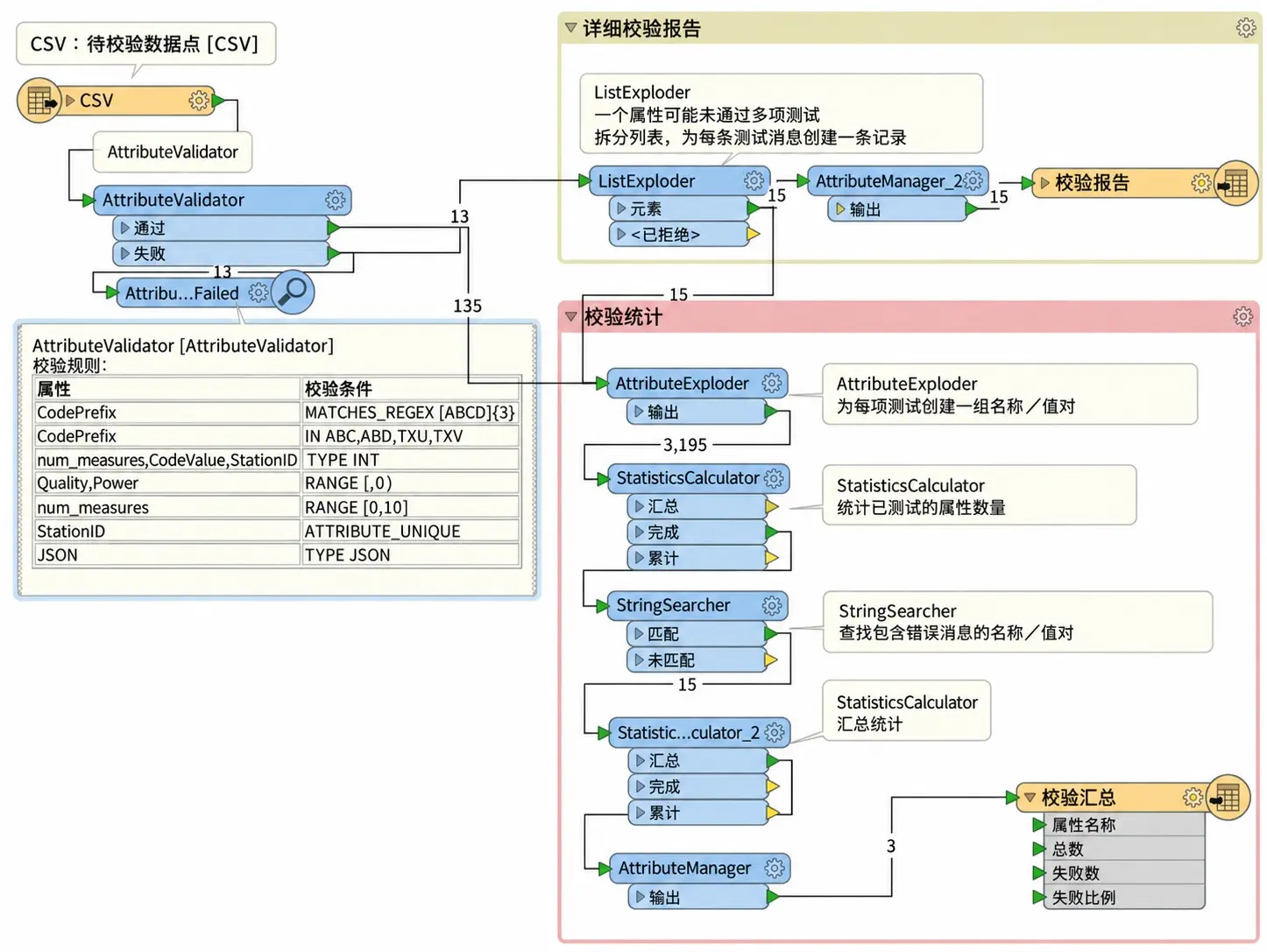The height and width of the screenshot is (952, 1267).
Task: Open AttributeExploder settings gear
Action: (x=771, y=383)
